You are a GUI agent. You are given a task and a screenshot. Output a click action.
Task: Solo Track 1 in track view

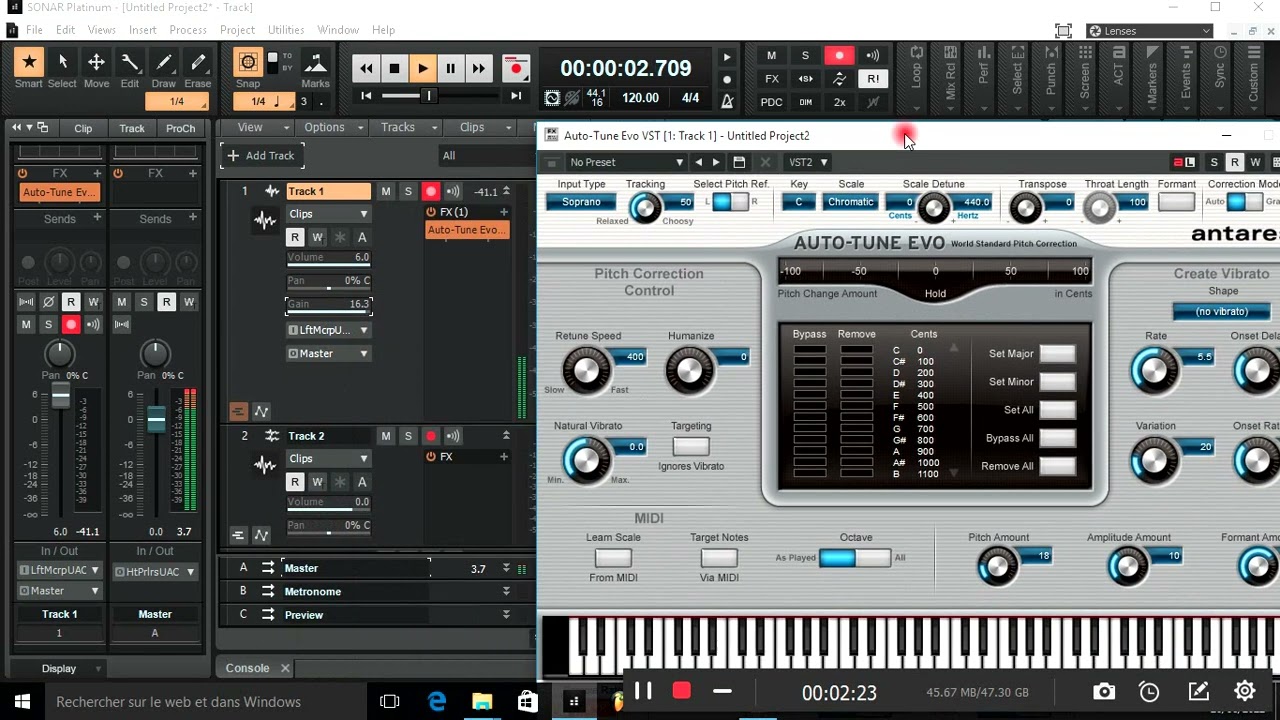[408, 191]
